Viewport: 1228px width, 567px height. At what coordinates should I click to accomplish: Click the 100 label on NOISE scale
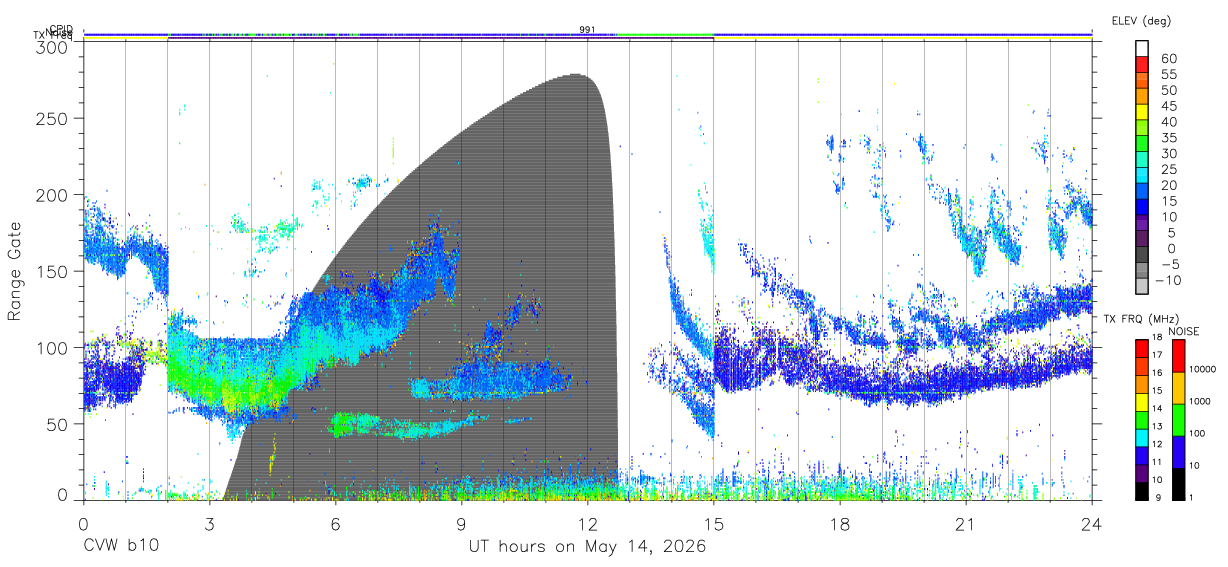(1197, 433)
